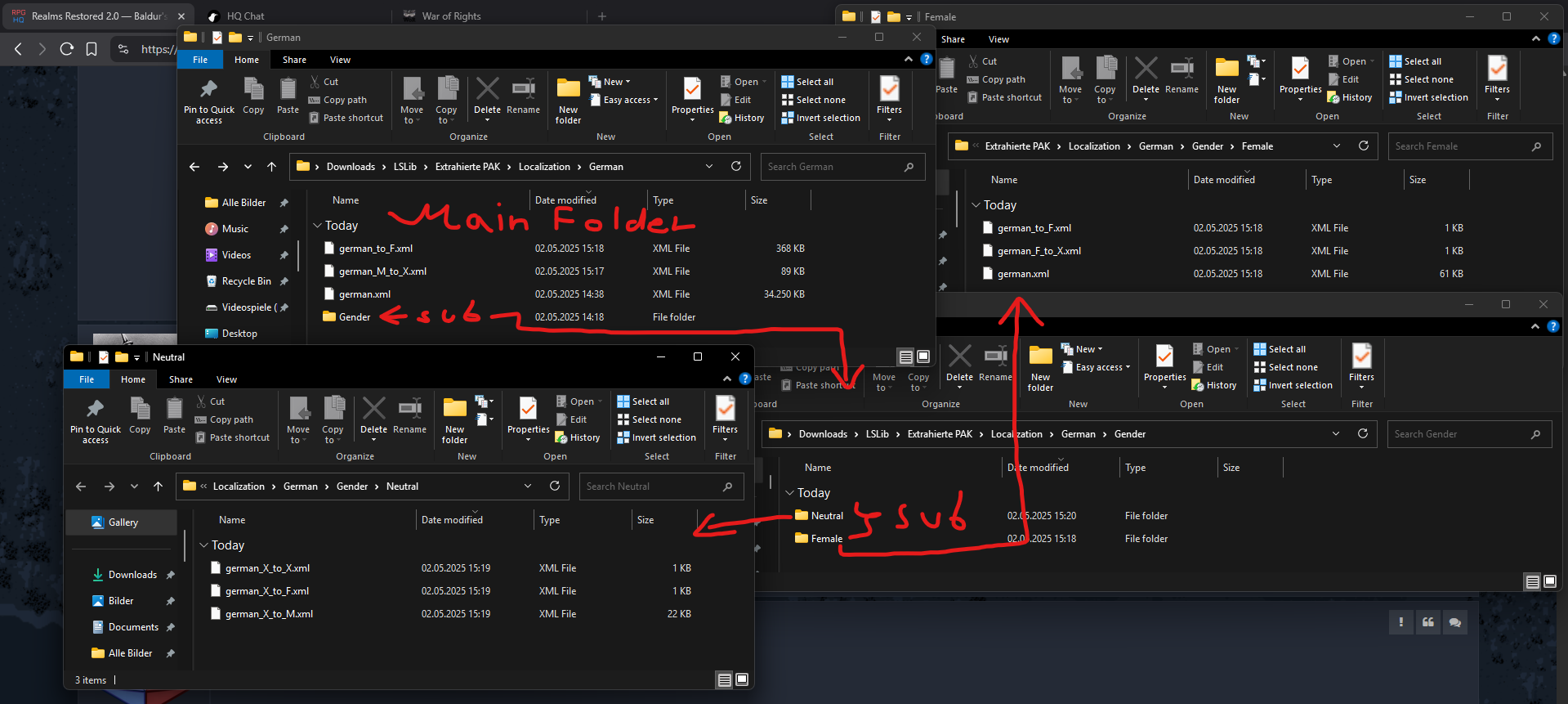The width and height of the screenshot is (1568, 704).
Task: Collapse the Today group in Gender window
Action: coord(789,493)
